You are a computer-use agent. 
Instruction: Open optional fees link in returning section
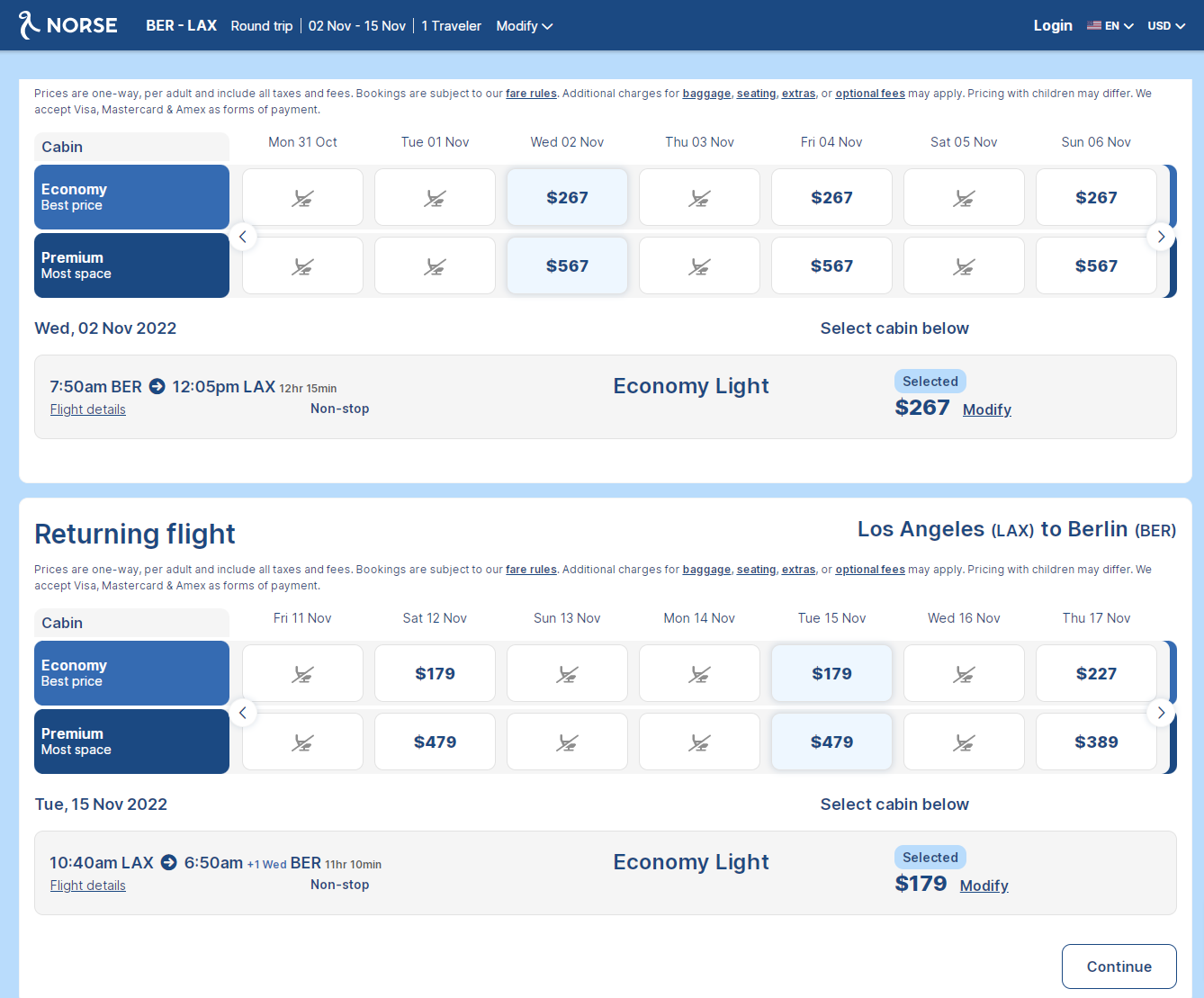point(870,570)
